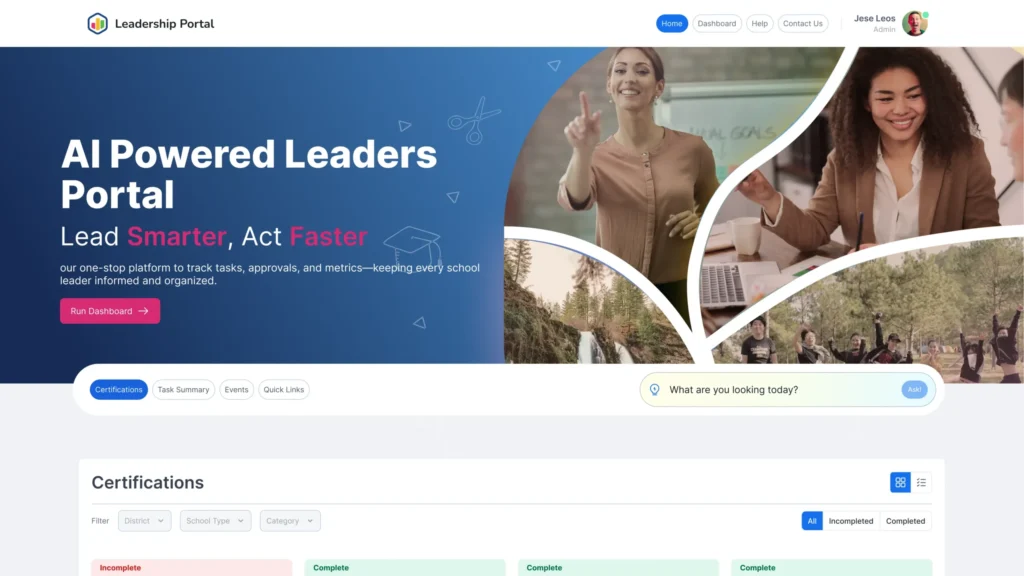The height and width of the screenshot is (576, 1024).
Task: Open the Category filter dropdown
Action: [290, 520]
